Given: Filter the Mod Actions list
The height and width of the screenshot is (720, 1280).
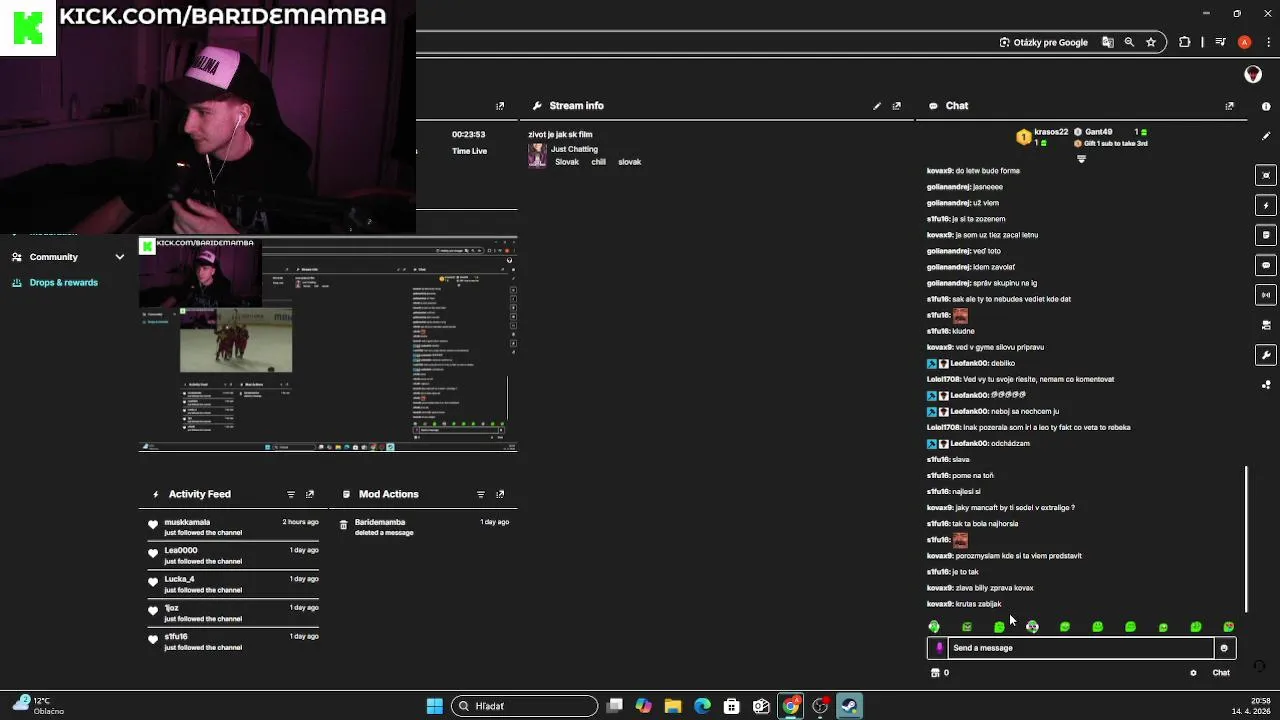Looking at the screenshot, I should [x=481, y=494].
